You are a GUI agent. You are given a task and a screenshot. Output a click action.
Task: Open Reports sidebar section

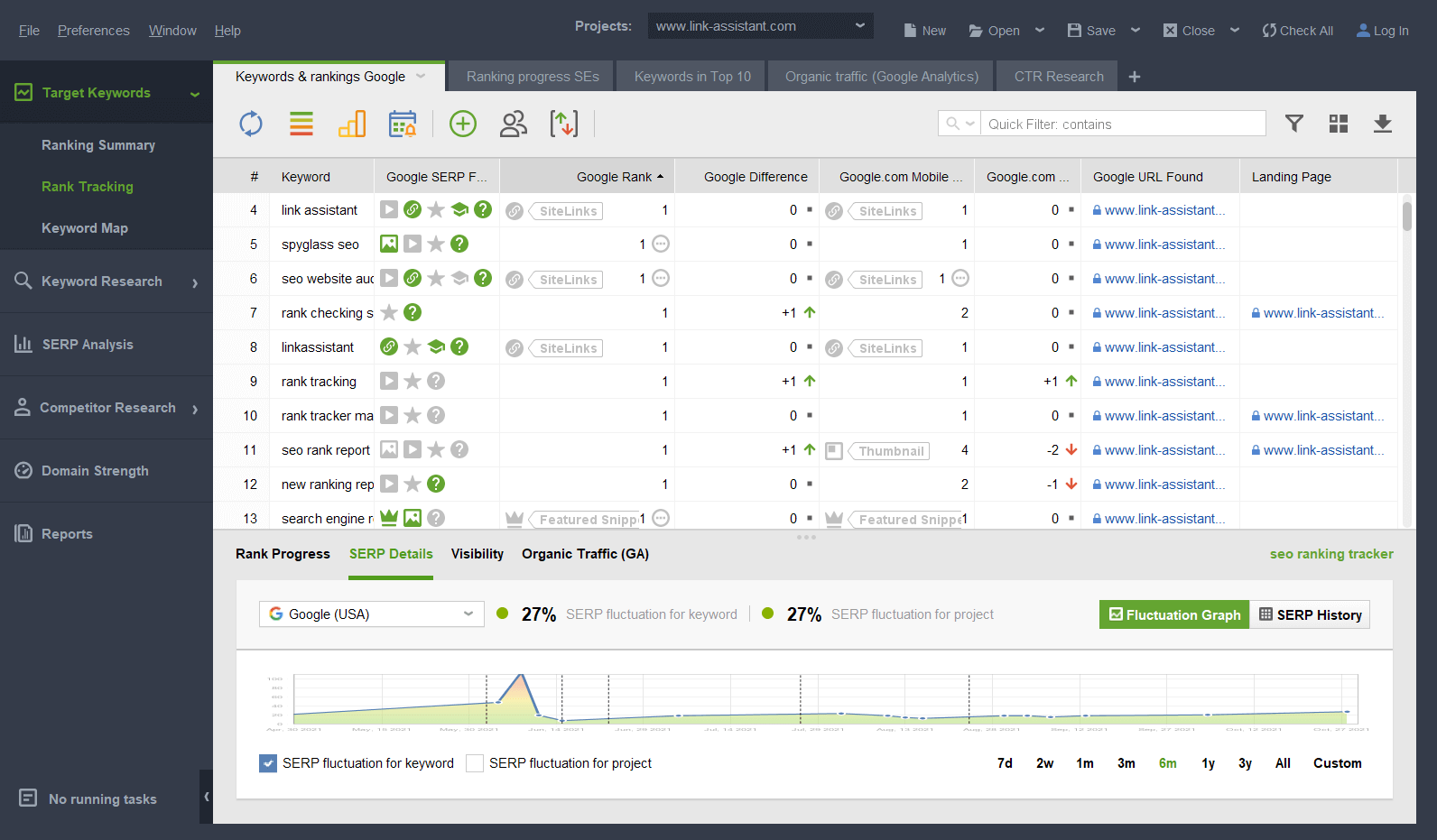click(x=107, y=533)
